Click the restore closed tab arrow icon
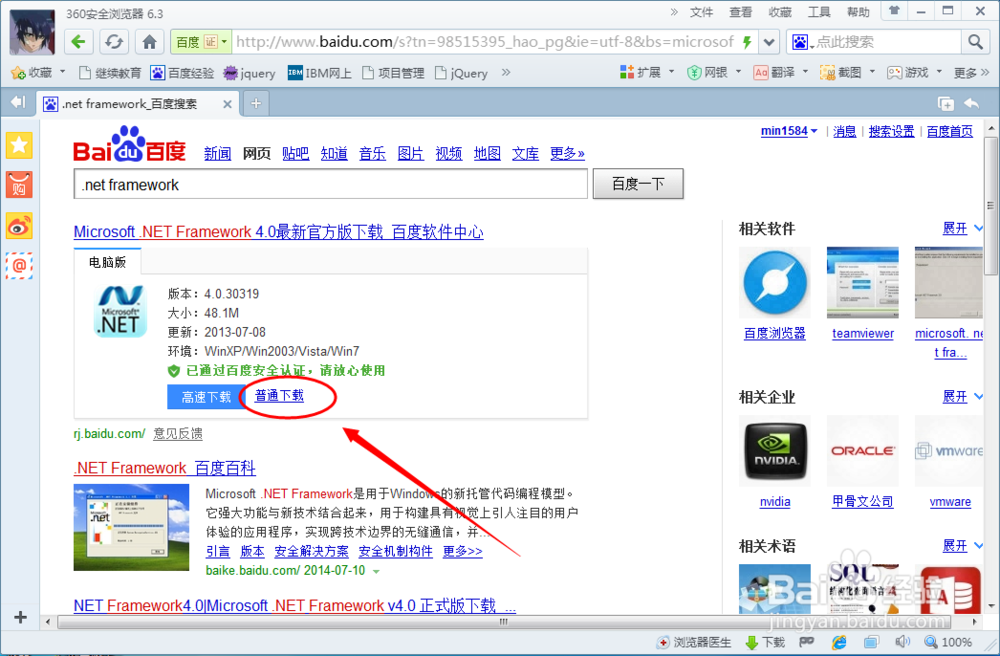 972,103
